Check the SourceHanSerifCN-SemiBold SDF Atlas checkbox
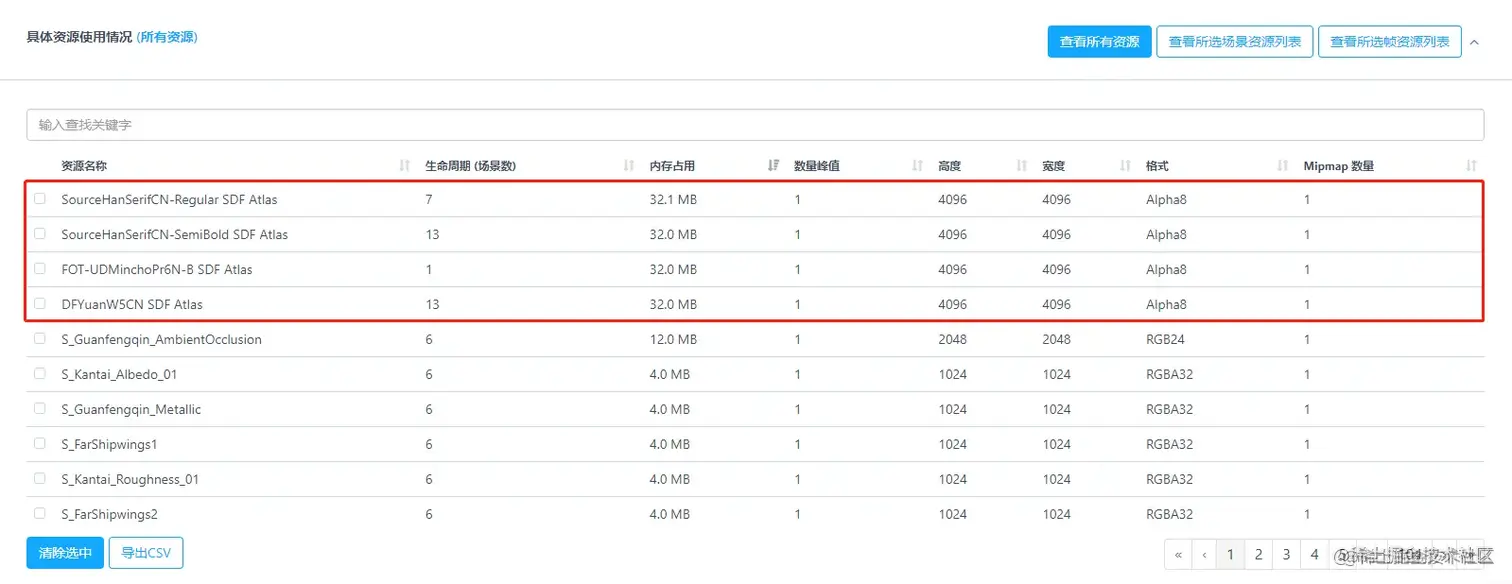This screenshot has height=584, width=1512. 40,234
